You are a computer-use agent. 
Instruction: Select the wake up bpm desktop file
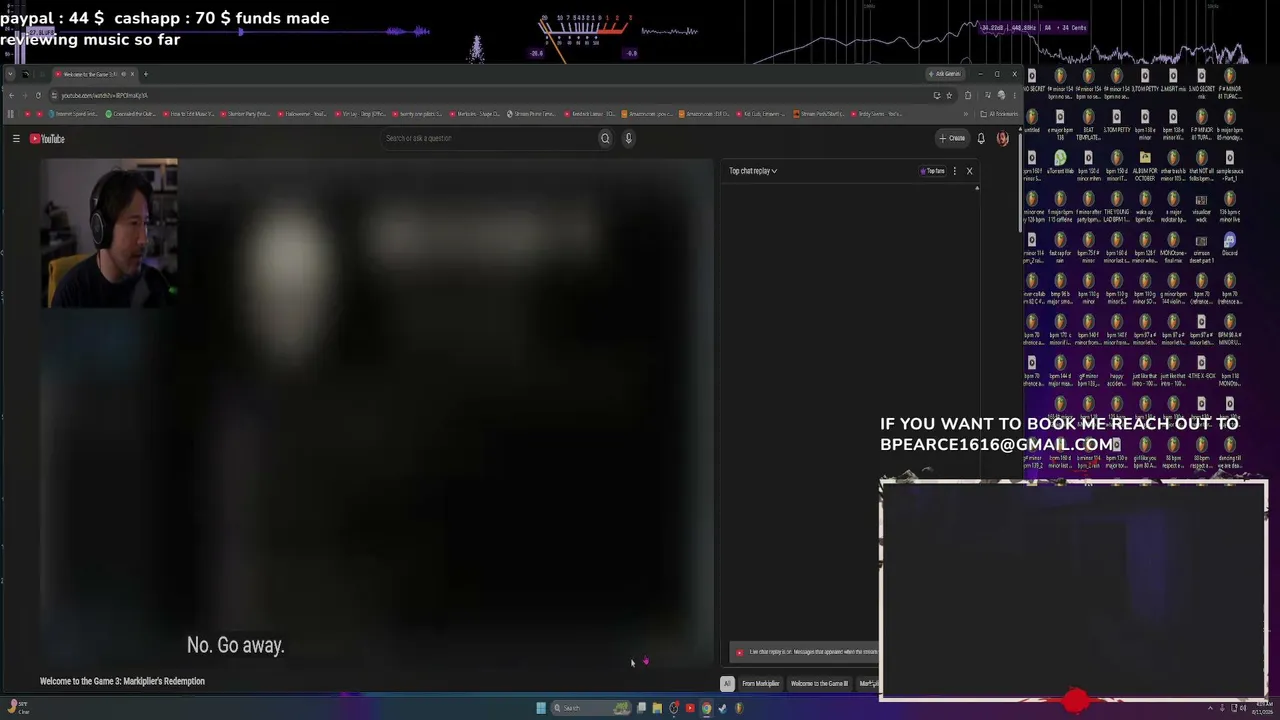point(1145,204)
